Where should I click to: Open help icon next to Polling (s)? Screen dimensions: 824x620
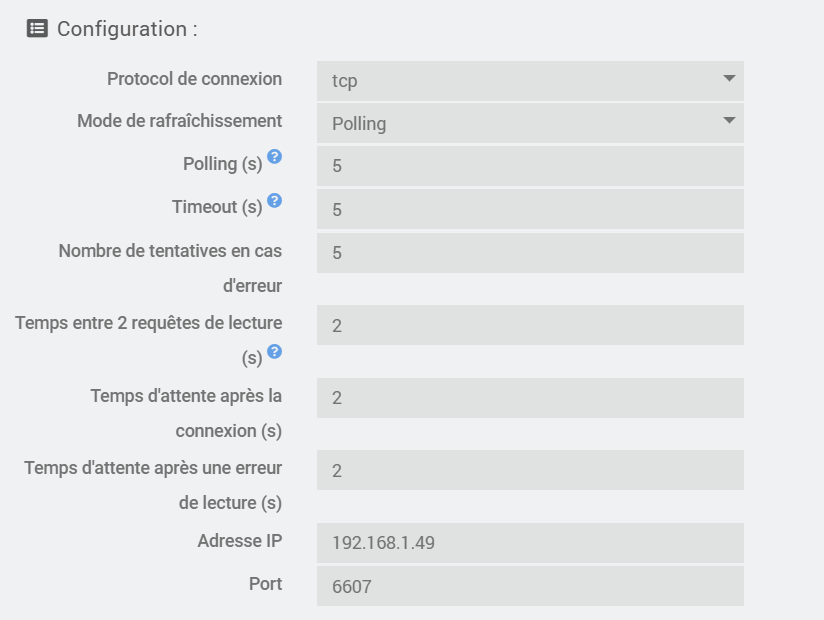coord(274,157)
